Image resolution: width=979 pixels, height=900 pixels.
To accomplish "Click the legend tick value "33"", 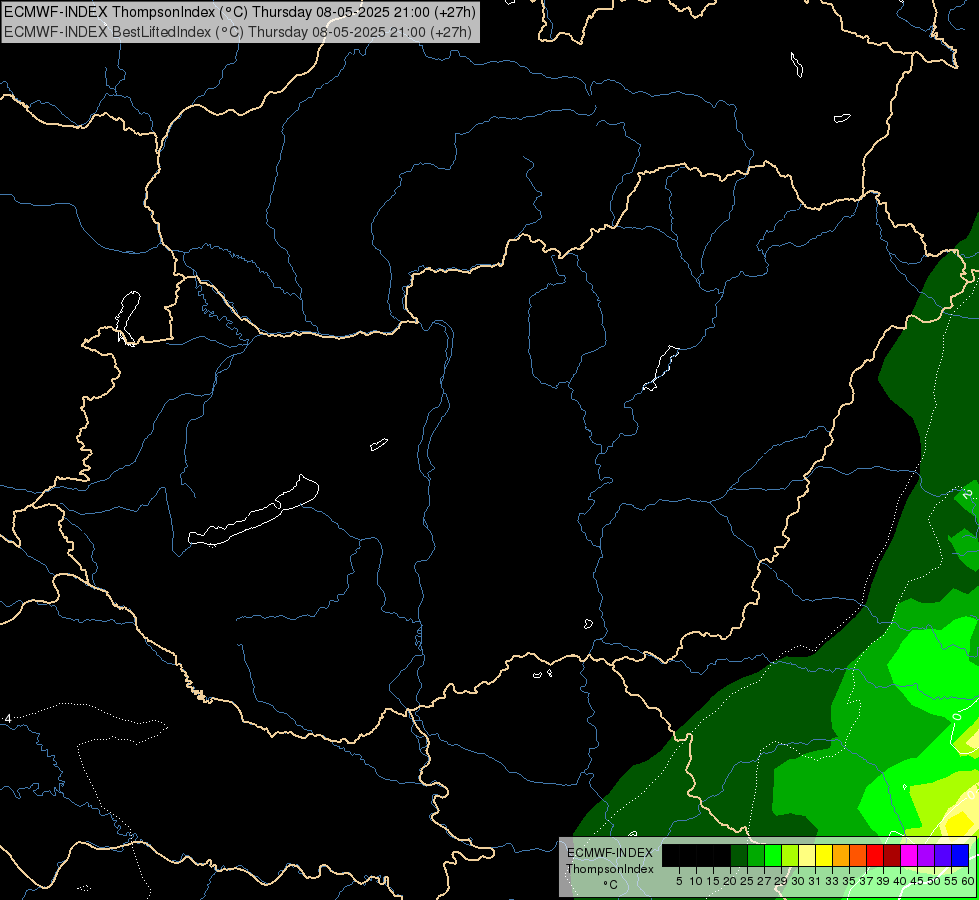I will click(x=832, y=881).
